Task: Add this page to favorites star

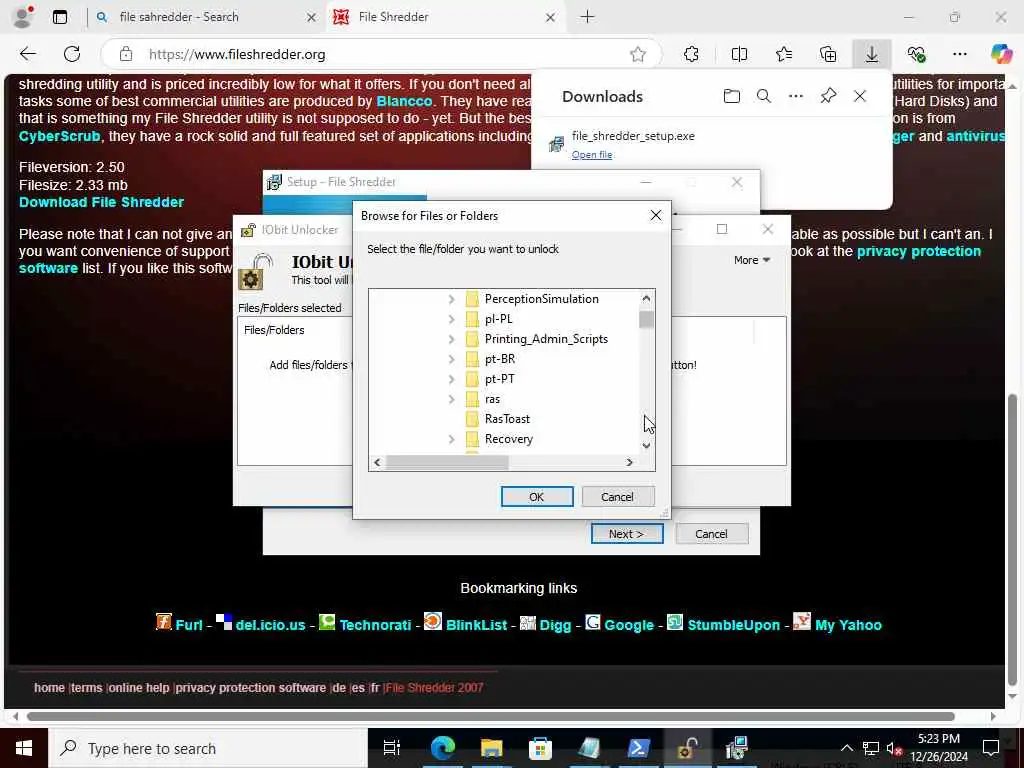Action: 638,54
